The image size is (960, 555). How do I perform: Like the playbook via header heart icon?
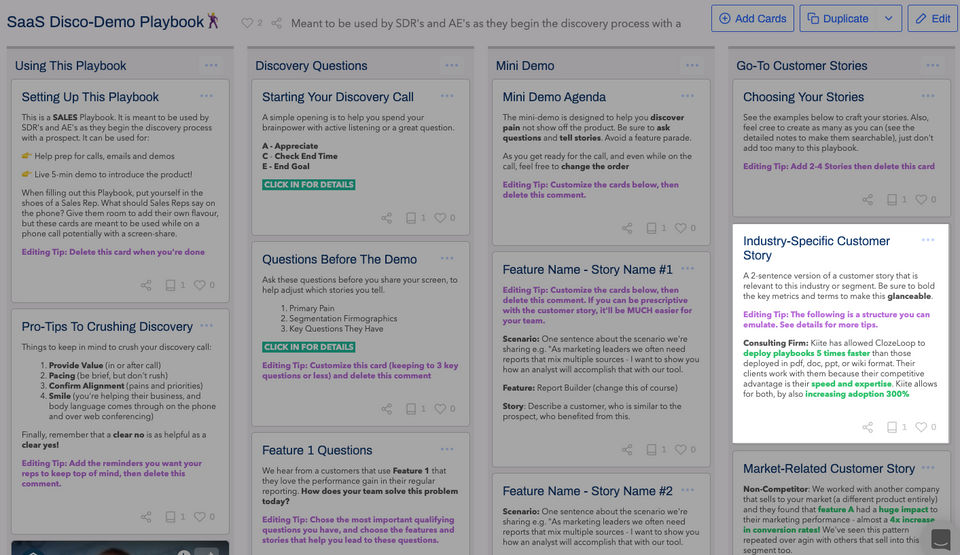click(247, 23)
